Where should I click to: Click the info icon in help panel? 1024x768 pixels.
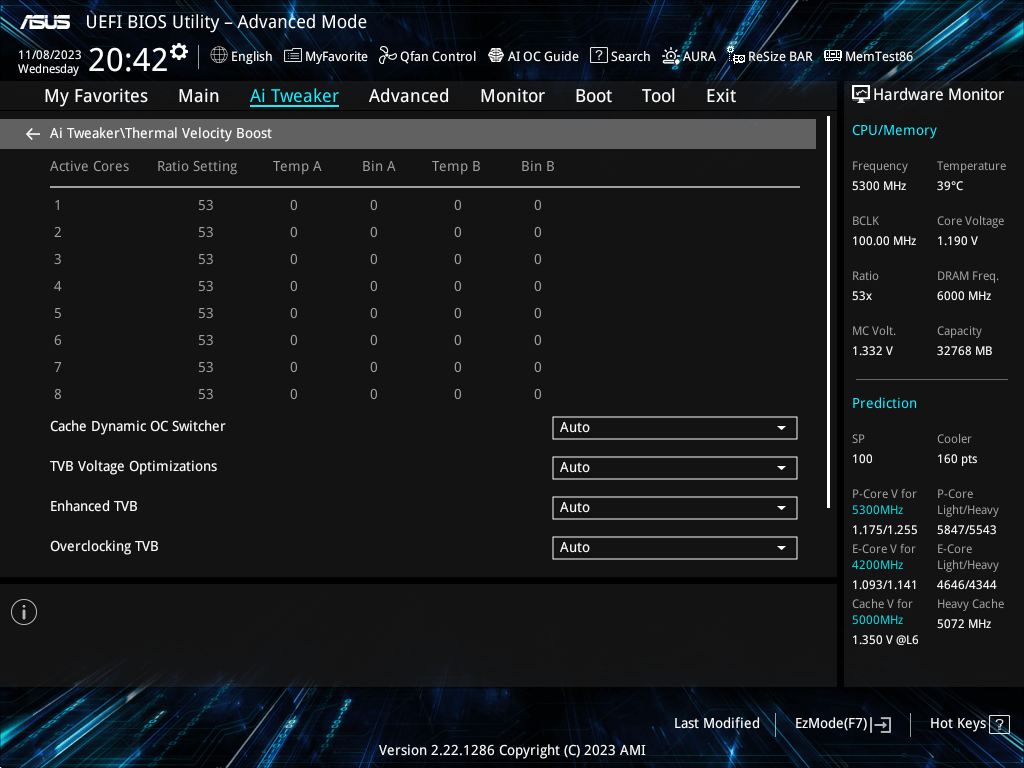[x=24, y=612]
